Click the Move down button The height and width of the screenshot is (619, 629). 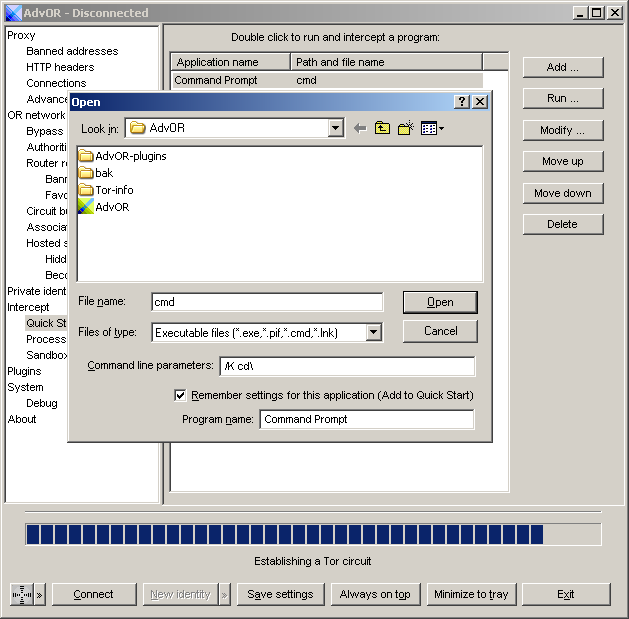point(563,193)
